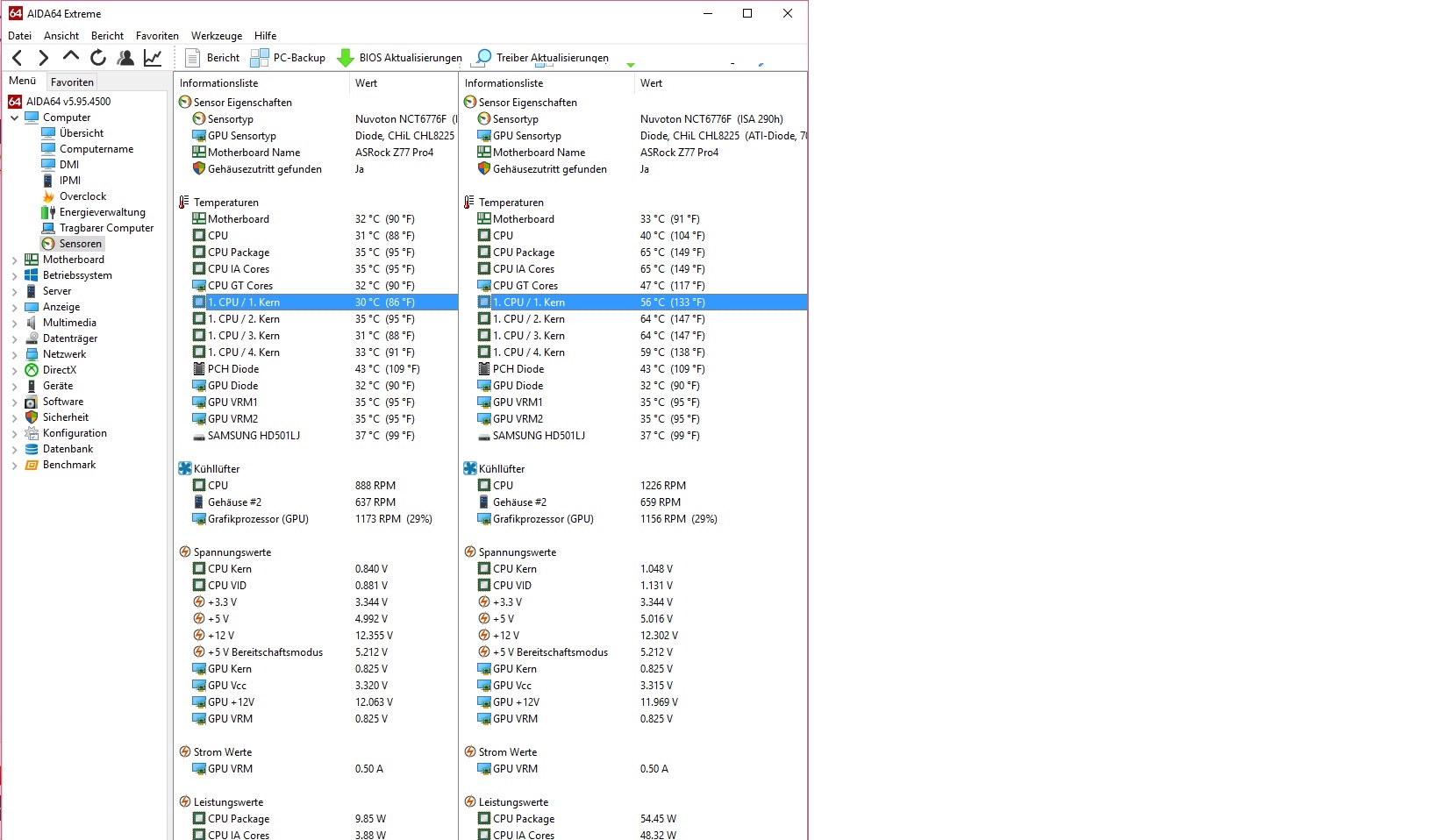Click the Datenbank icon in tree

click(32, 449)
